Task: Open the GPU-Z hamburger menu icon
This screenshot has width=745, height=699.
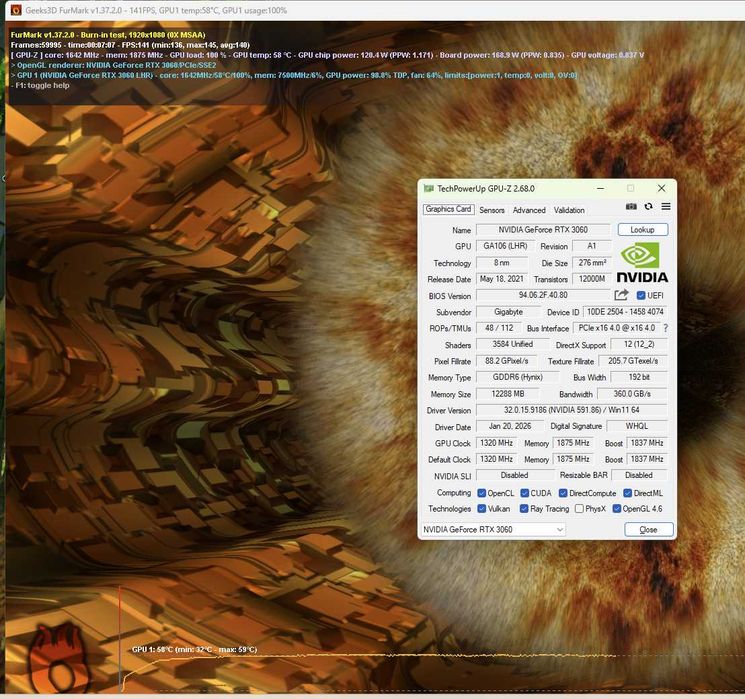Action: point(666,206)
